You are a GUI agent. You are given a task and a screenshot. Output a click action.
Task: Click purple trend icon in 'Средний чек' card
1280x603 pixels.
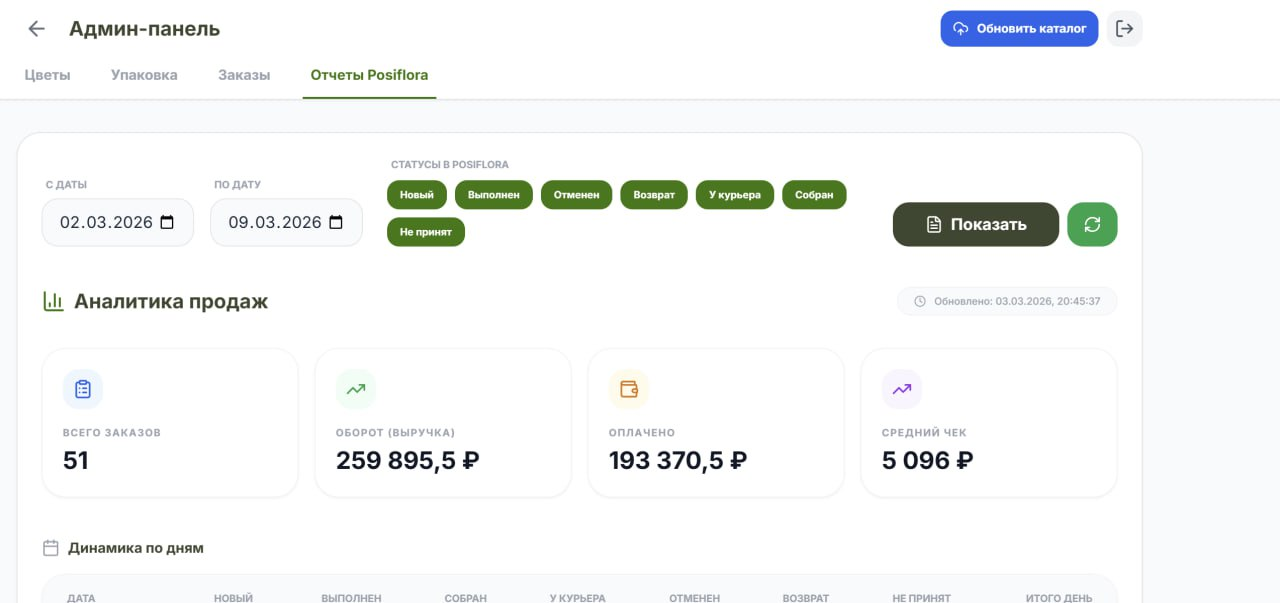click(902, 389)
